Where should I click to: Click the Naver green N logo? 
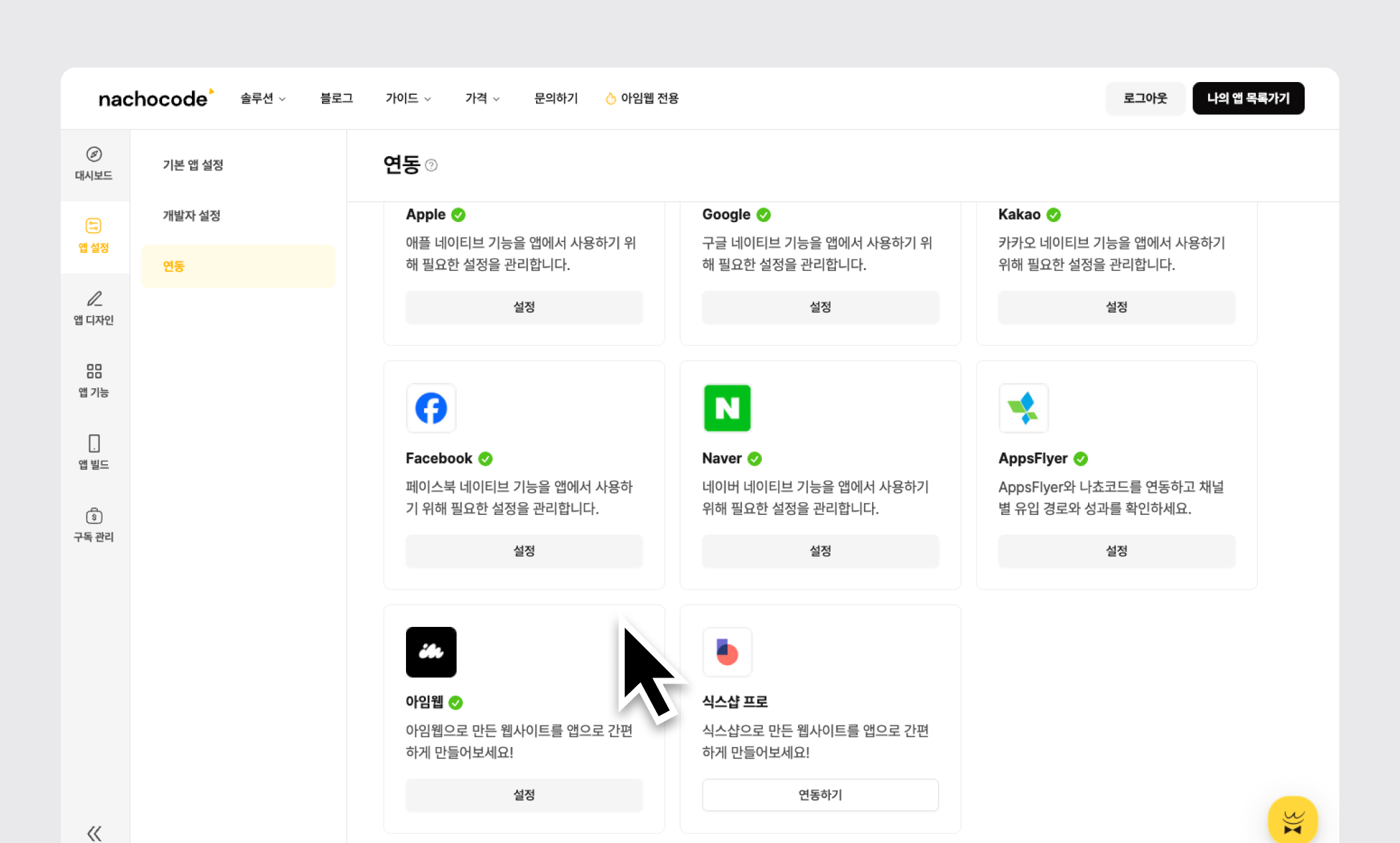[727, 408]
